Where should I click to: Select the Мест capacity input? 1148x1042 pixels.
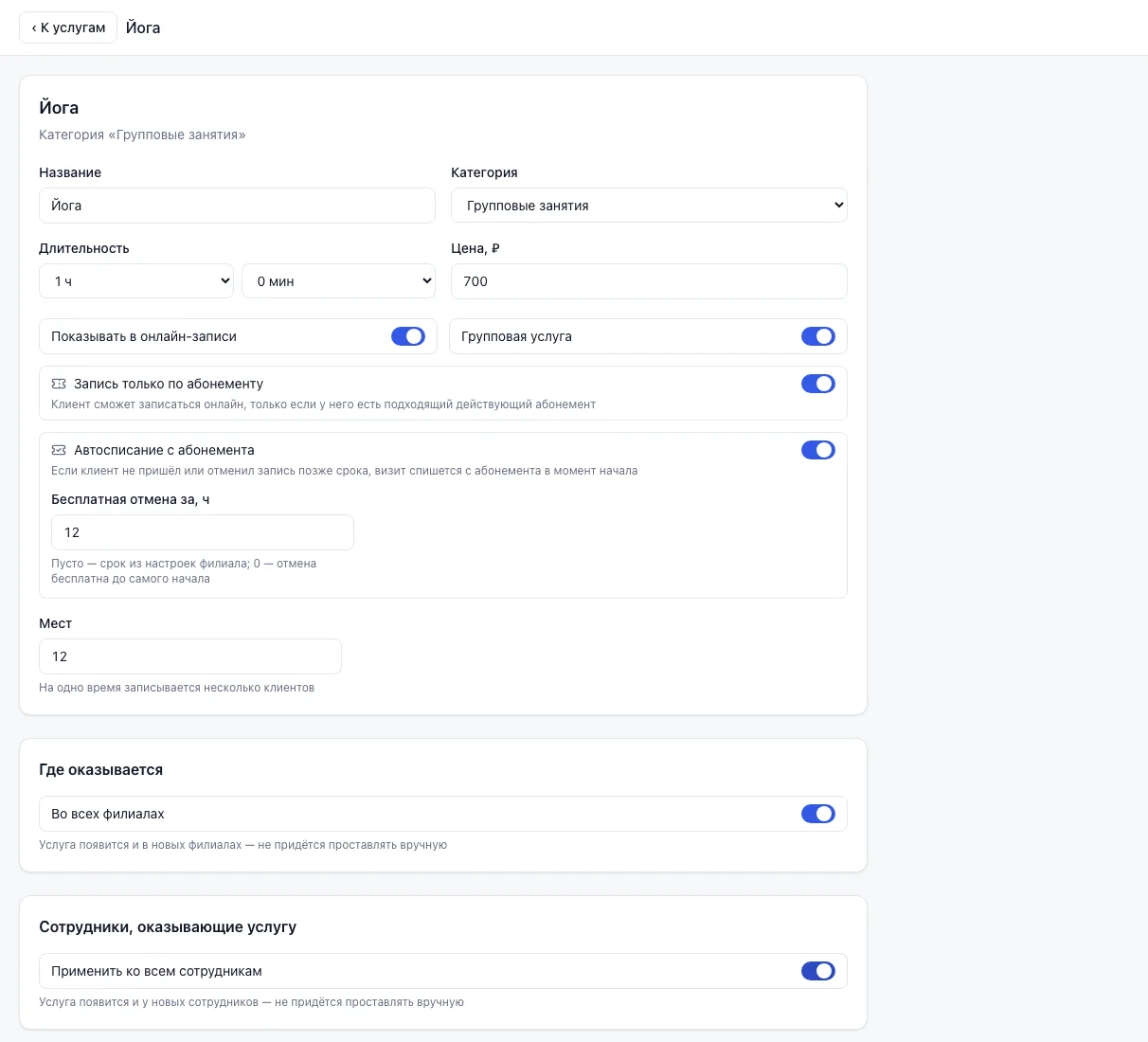[x=190, y=656]
